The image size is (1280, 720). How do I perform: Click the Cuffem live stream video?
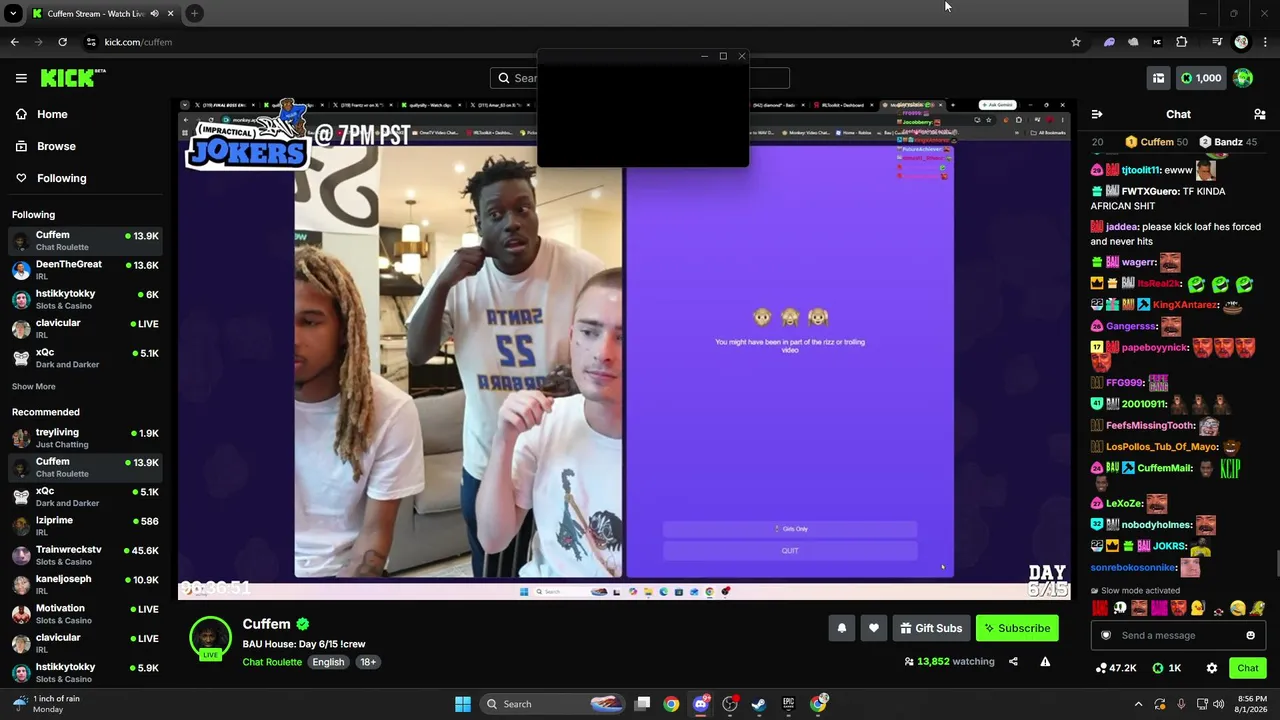[x=624, y=349]
